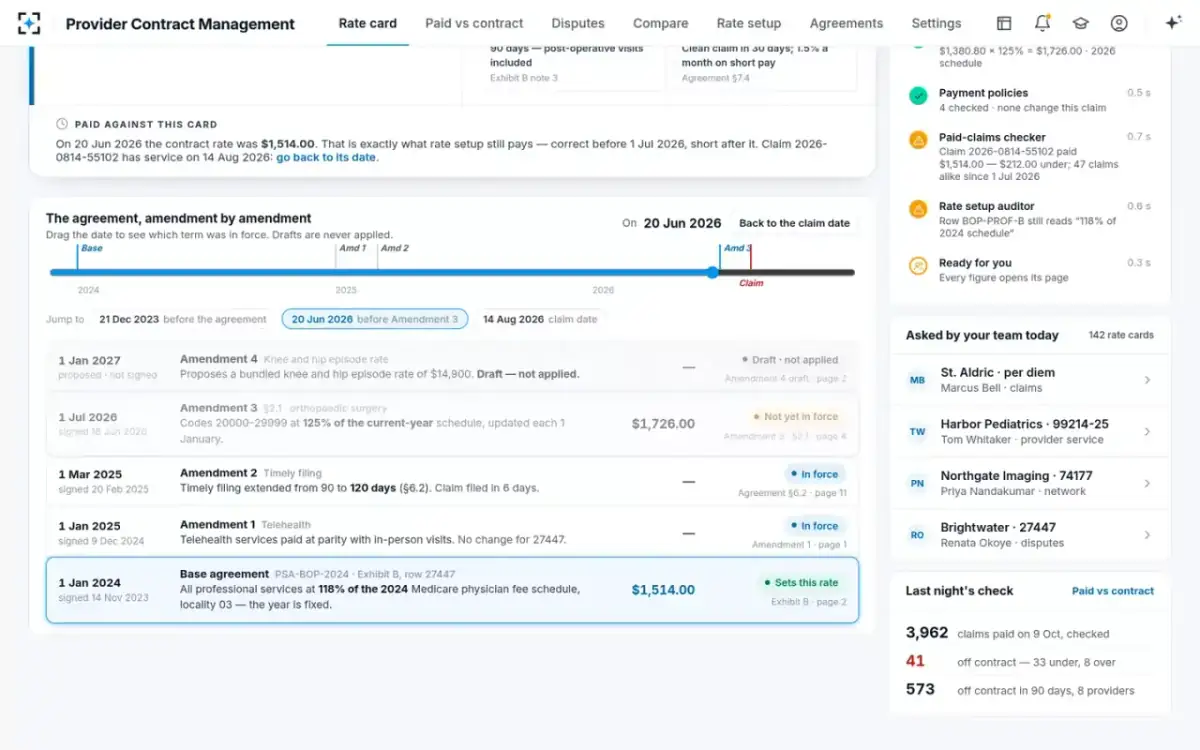This screenshot has height=750, width=1200.
Task: Click the green check icon for Payment policies
Action: tap(918, 96)
